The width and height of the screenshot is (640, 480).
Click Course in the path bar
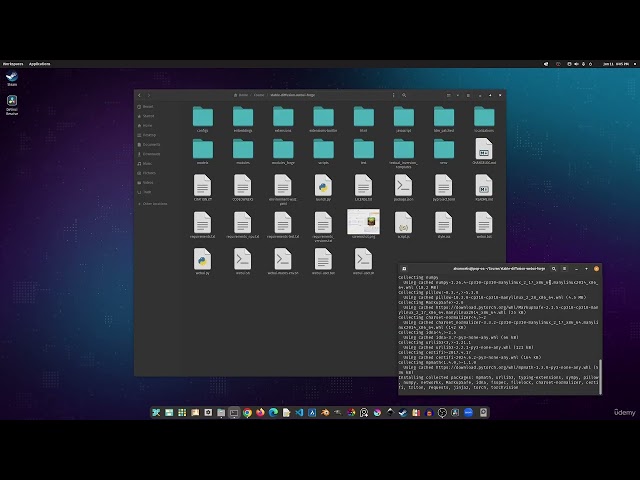click(x=259, y=95)
